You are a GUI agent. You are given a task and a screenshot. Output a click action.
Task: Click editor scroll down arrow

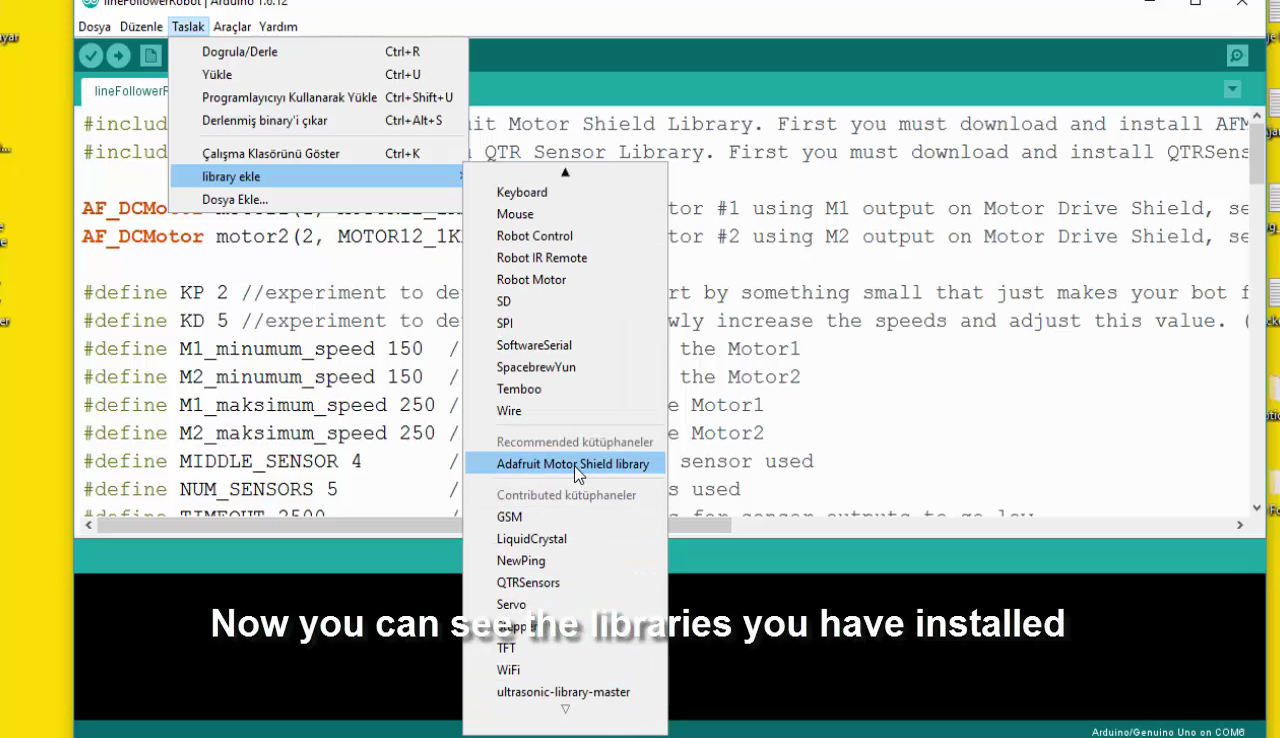click(1257, 507)
